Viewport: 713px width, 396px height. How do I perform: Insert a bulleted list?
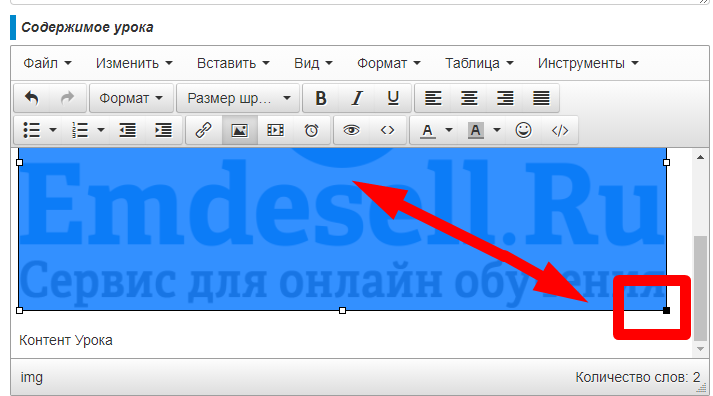pos(32,130)
